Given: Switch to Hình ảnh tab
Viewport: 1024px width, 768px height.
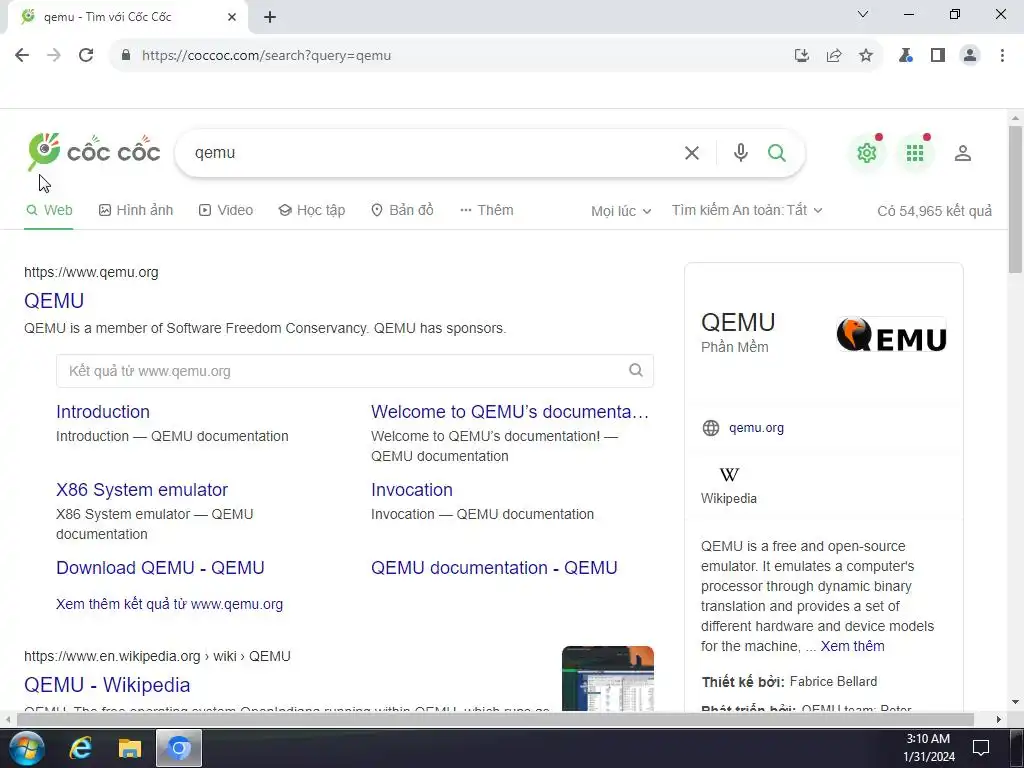Looking at the screenshot, I should (136, 210).
